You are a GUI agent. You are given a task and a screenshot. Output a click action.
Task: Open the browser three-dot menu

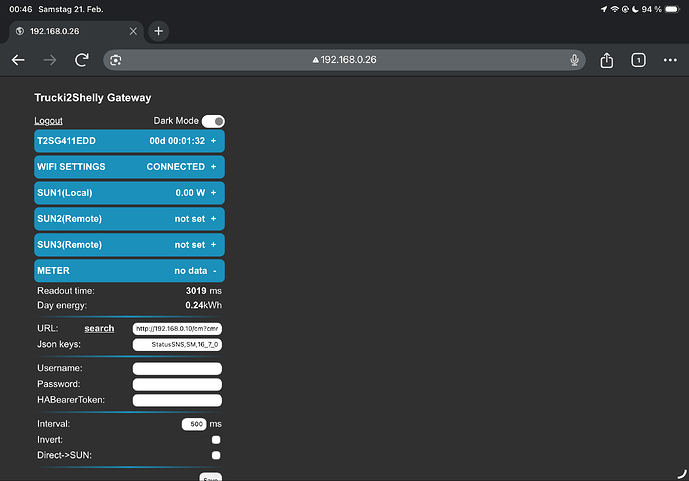(669, 60)
